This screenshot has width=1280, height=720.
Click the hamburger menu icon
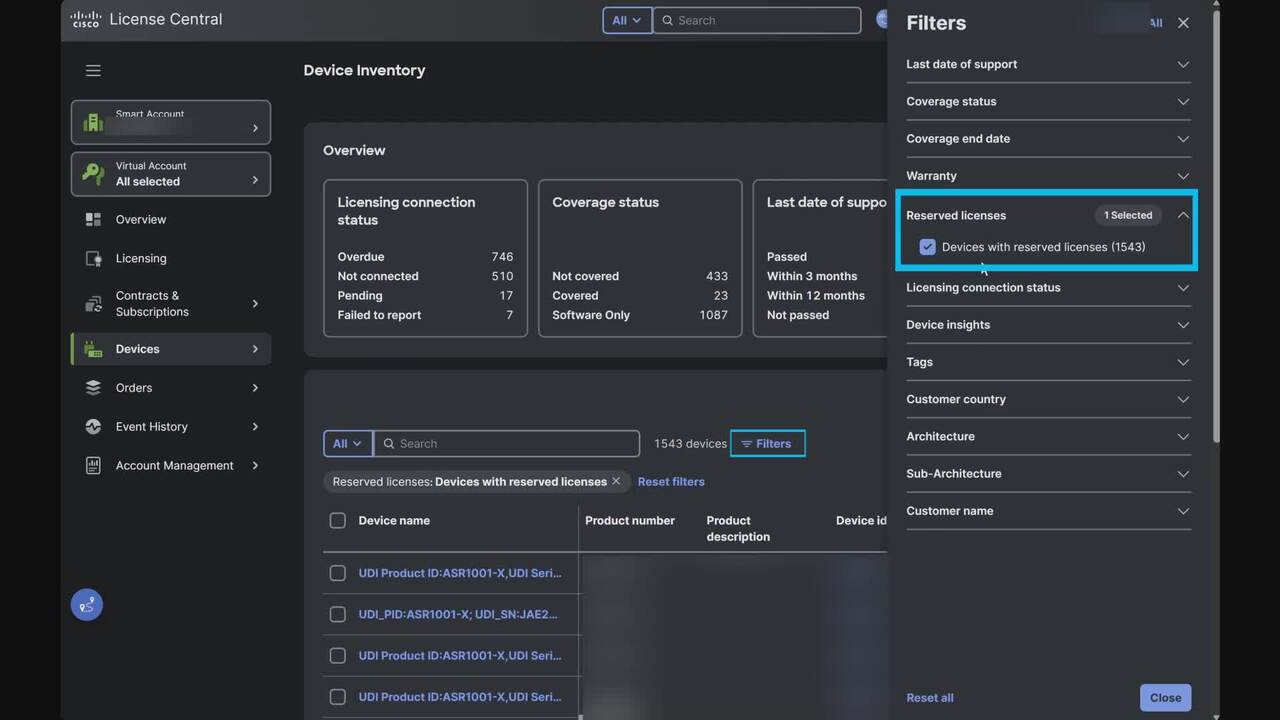tap(93, 71)
